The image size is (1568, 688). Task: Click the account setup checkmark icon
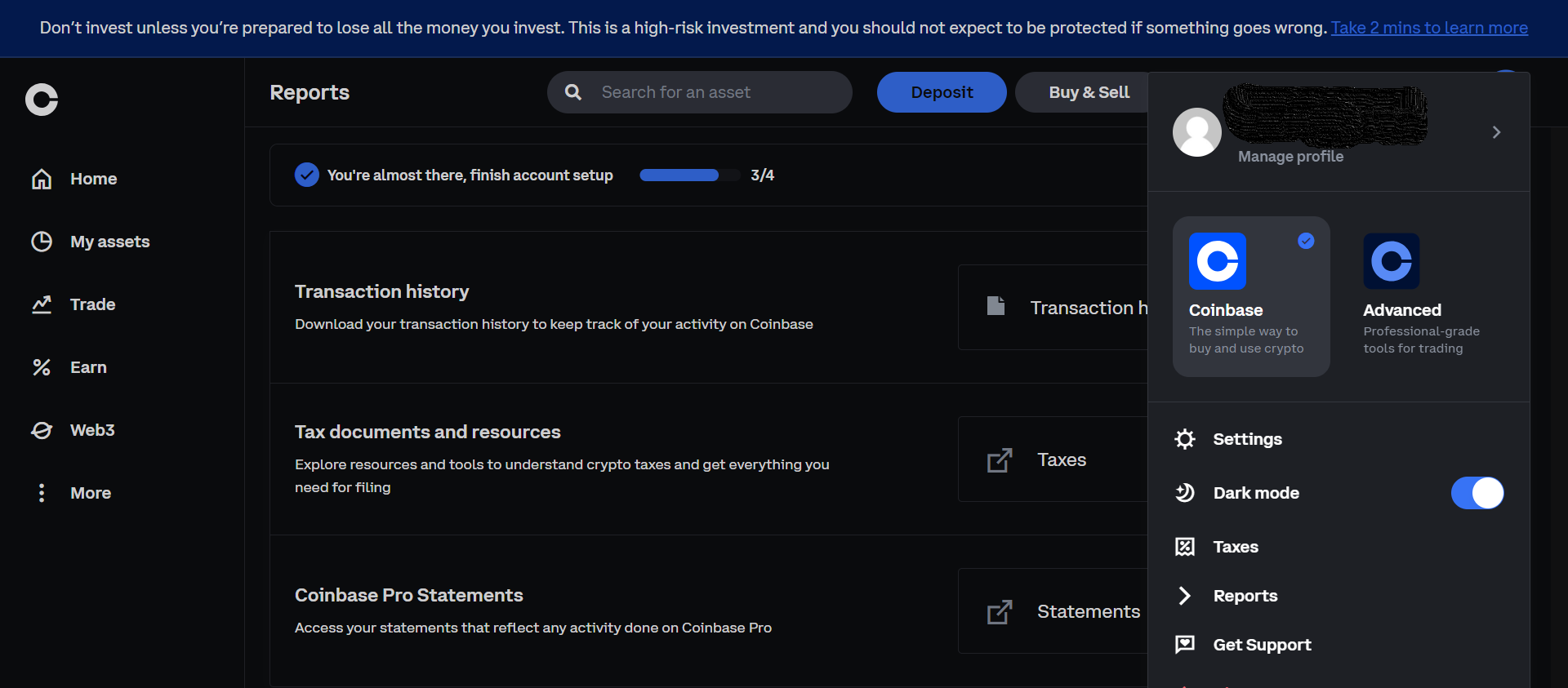click(x=307, y=175)
